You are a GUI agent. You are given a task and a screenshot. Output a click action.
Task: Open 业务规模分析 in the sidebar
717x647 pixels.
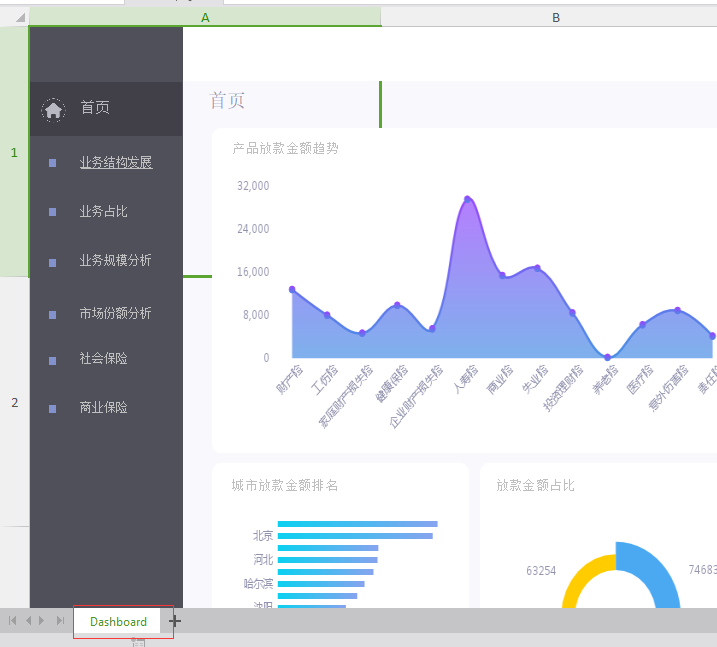(116, 261)
